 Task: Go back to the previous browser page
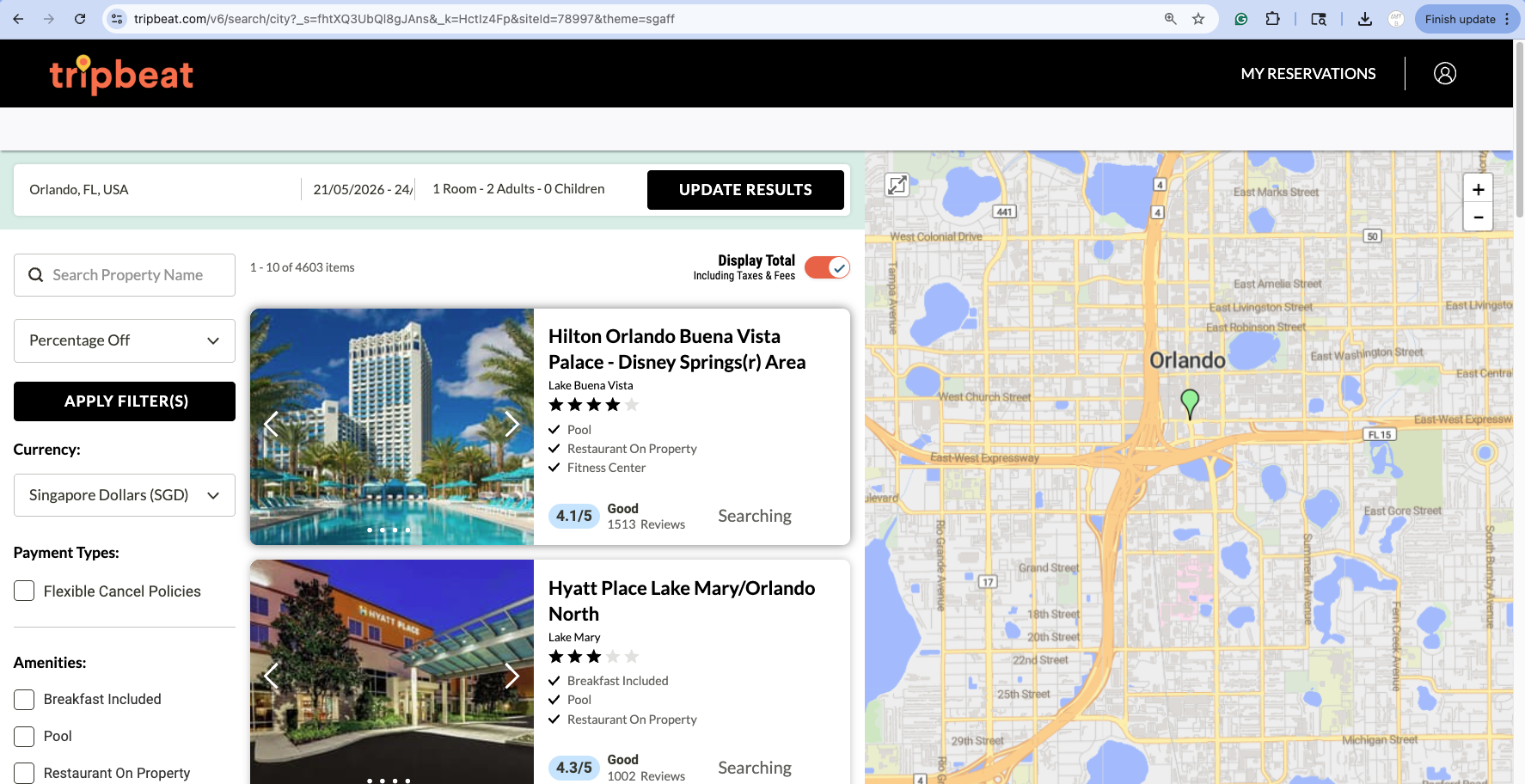(x=18, y=19)
